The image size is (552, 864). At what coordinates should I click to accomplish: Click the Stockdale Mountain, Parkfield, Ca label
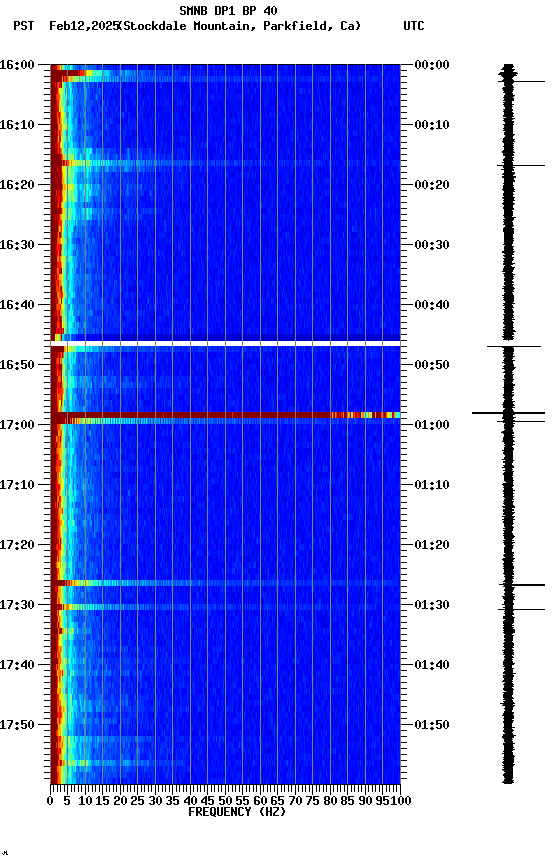[240, 26]
